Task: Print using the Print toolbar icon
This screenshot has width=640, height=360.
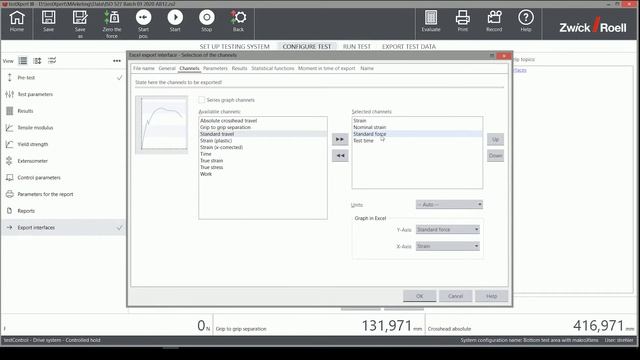Action: tap(462, 21)
